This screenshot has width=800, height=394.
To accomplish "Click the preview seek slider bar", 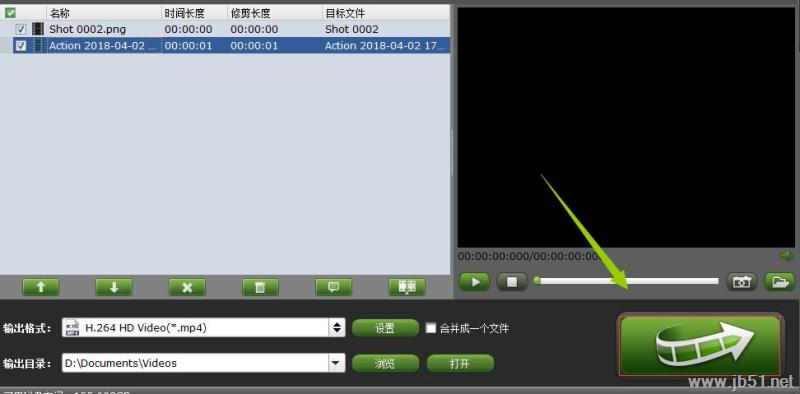I will (x=627, y=281).
